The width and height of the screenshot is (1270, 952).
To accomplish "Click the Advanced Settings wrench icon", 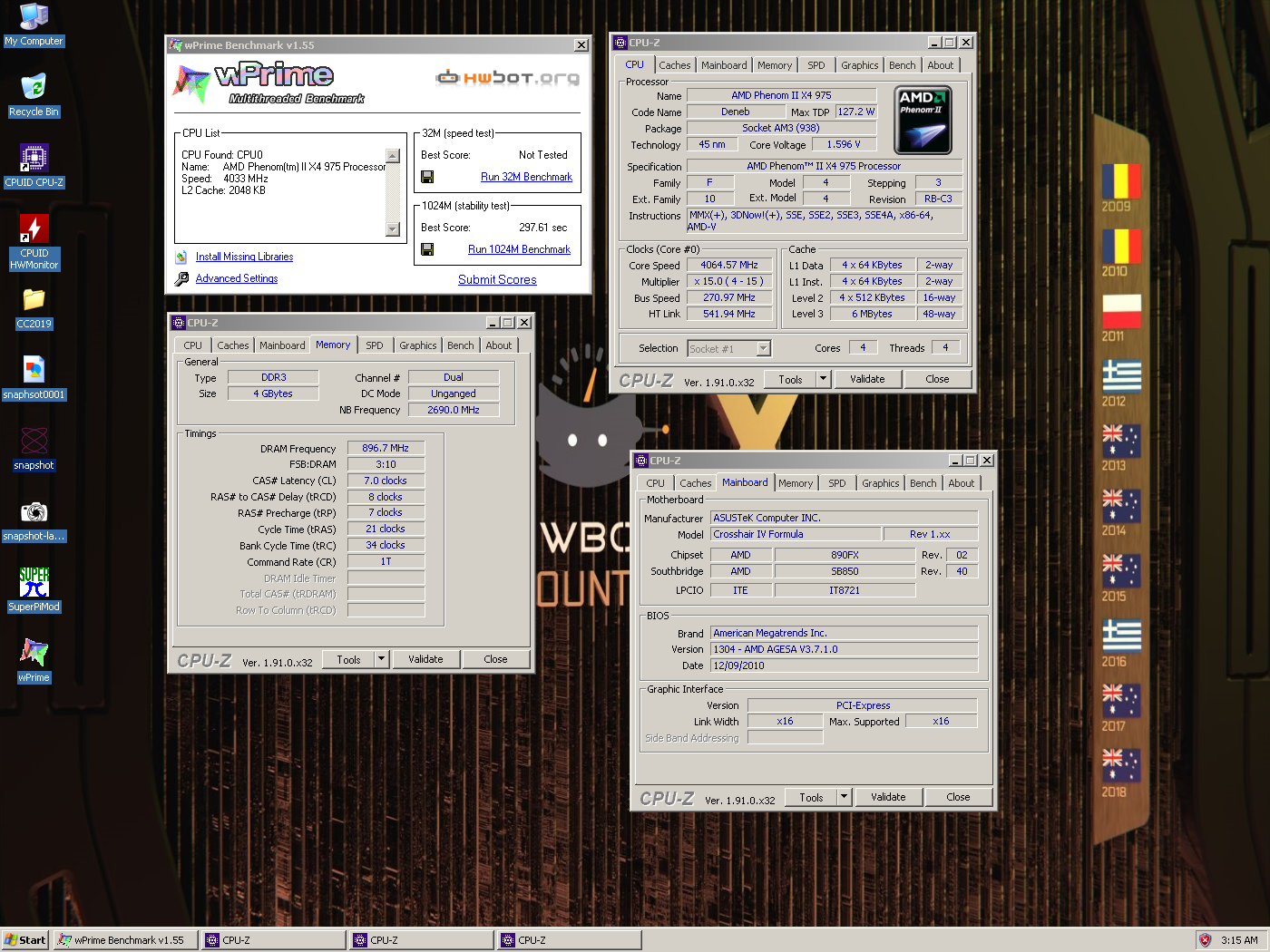I will 181,279.
